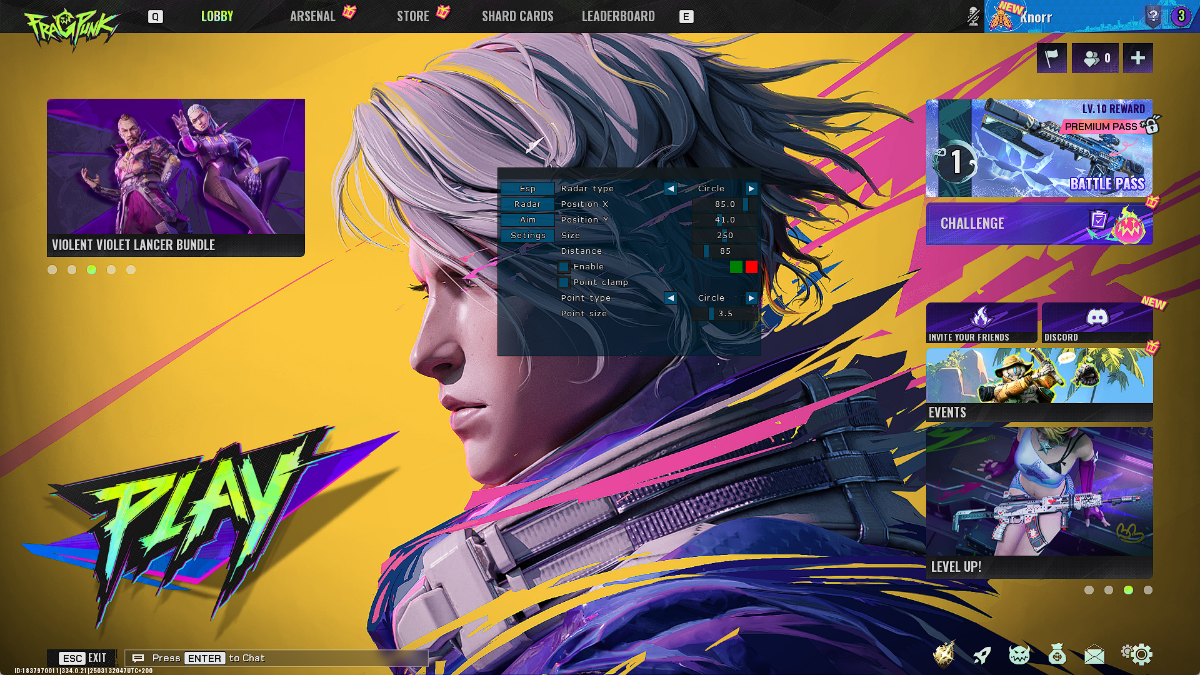1200x675 pixels.
Task: Open the money bag icon
Action: pyautogui.click(x=1057, y=655)
